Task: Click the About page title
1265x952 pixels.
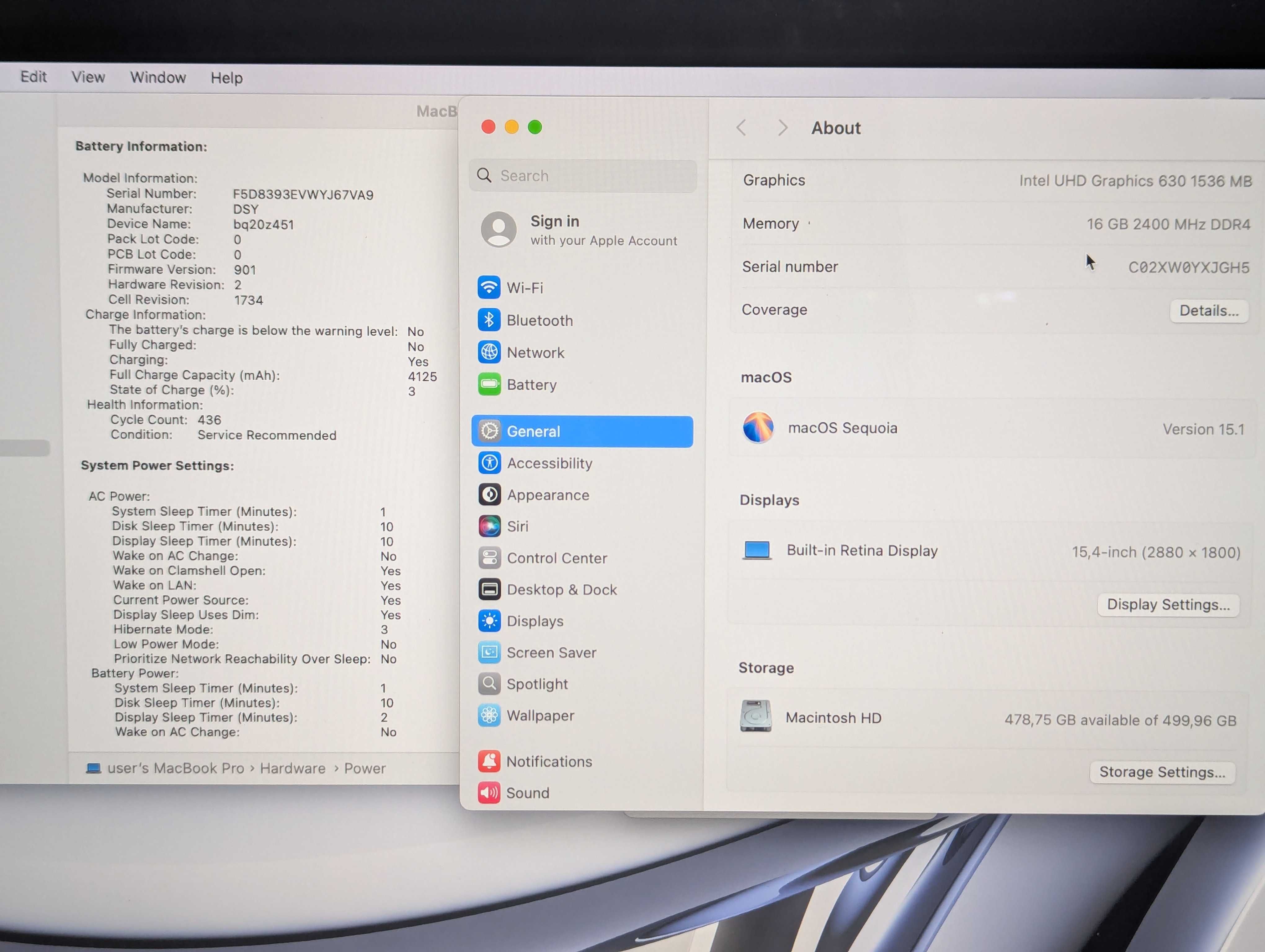Action: coord(836,127)
